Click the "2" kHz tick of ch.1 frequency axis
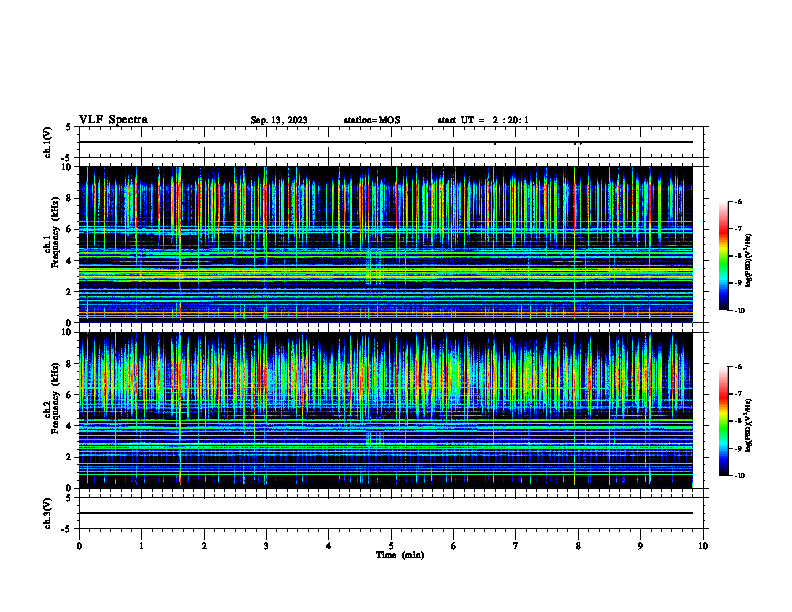The width and height of the screenshot is (792, 612). 69,292
